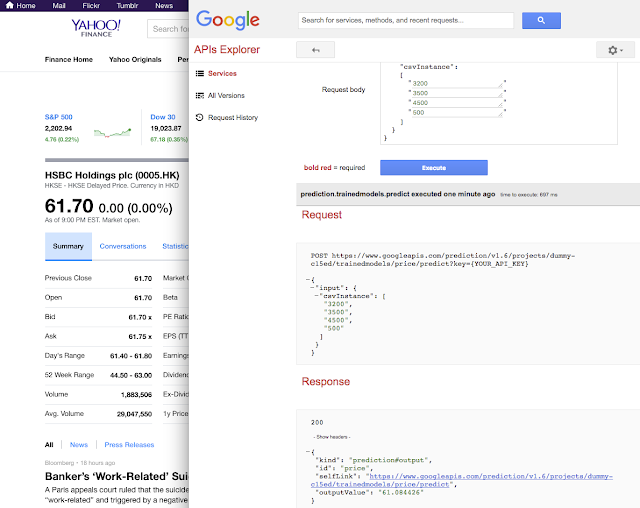Image resolution: width=640 pixels, height=508 pixels.
Task: Select the All news filter
Action: [49, 445]
